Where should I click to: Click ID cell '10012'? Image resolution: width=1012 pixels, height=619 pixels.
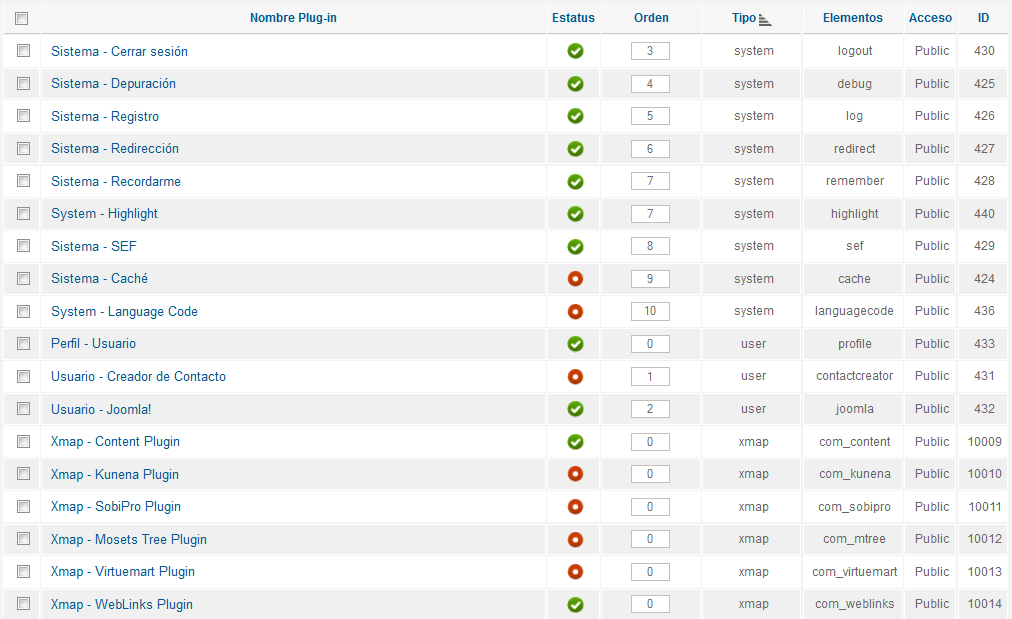click(984, 539)
